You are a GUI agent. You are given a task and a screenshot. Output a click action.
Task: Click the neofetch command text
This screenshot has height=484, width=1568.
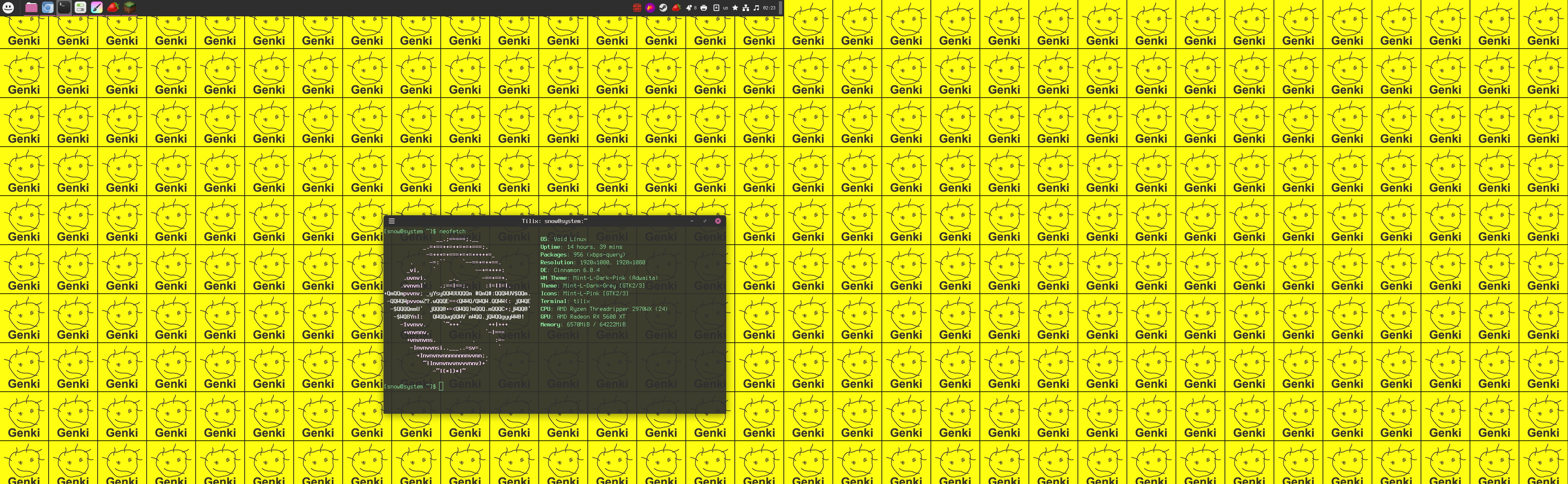(x=452, y=231)
